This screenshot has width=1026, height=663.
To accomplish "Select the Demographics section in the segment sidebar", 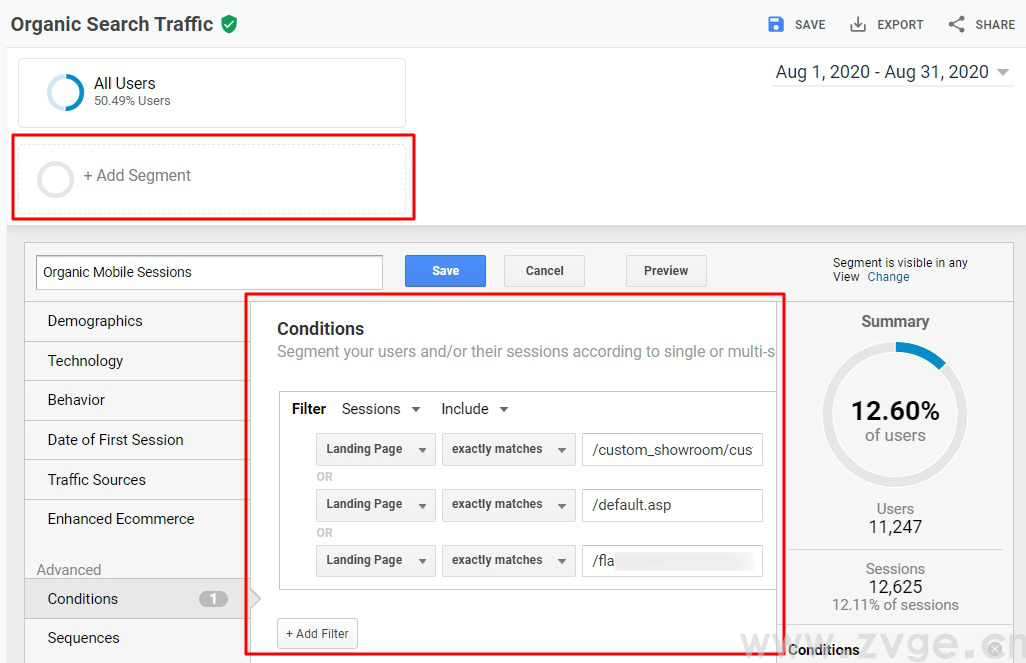I will 94,321.
